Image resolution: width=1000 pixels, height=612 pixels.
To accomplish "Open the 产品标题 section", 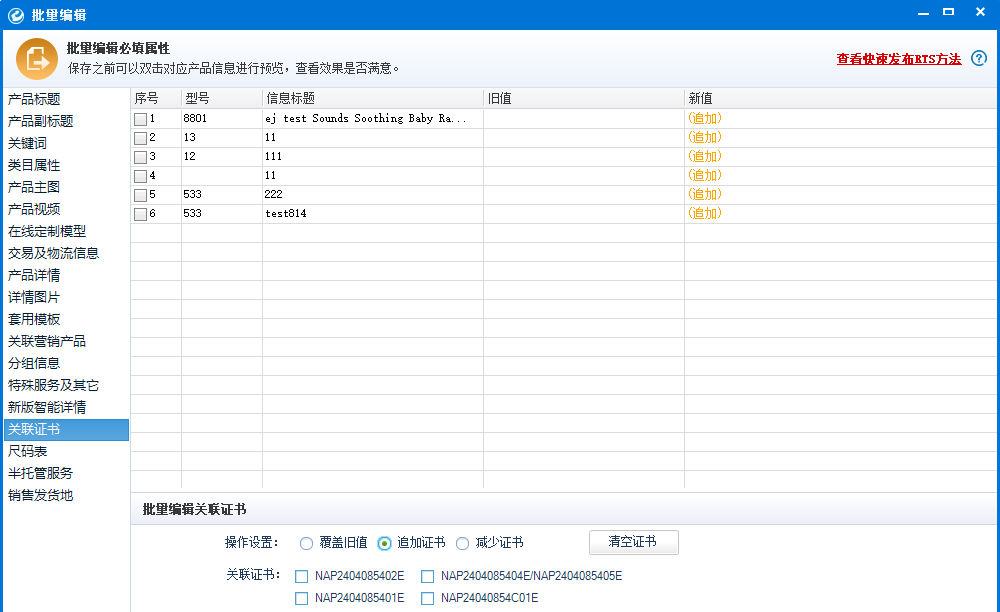I will 34,99.
